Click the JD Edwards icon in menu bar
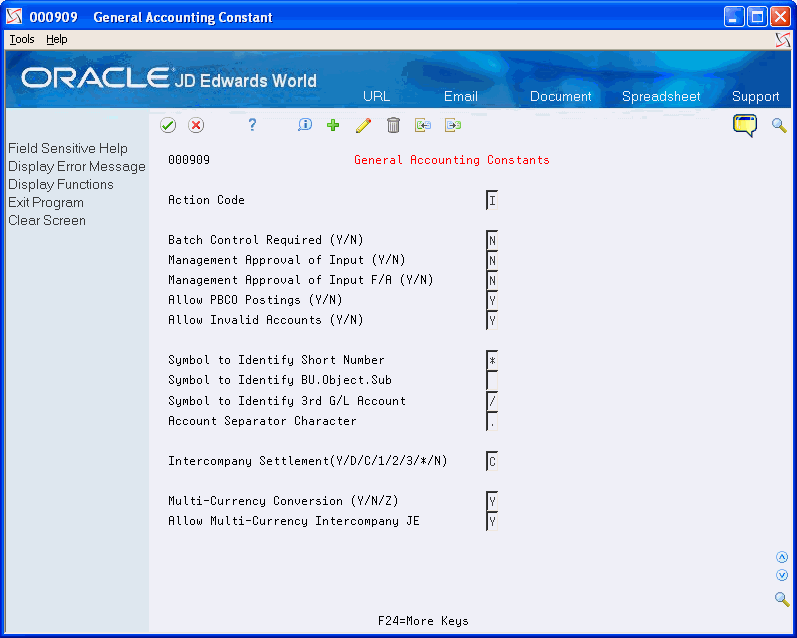 [783, 40]
